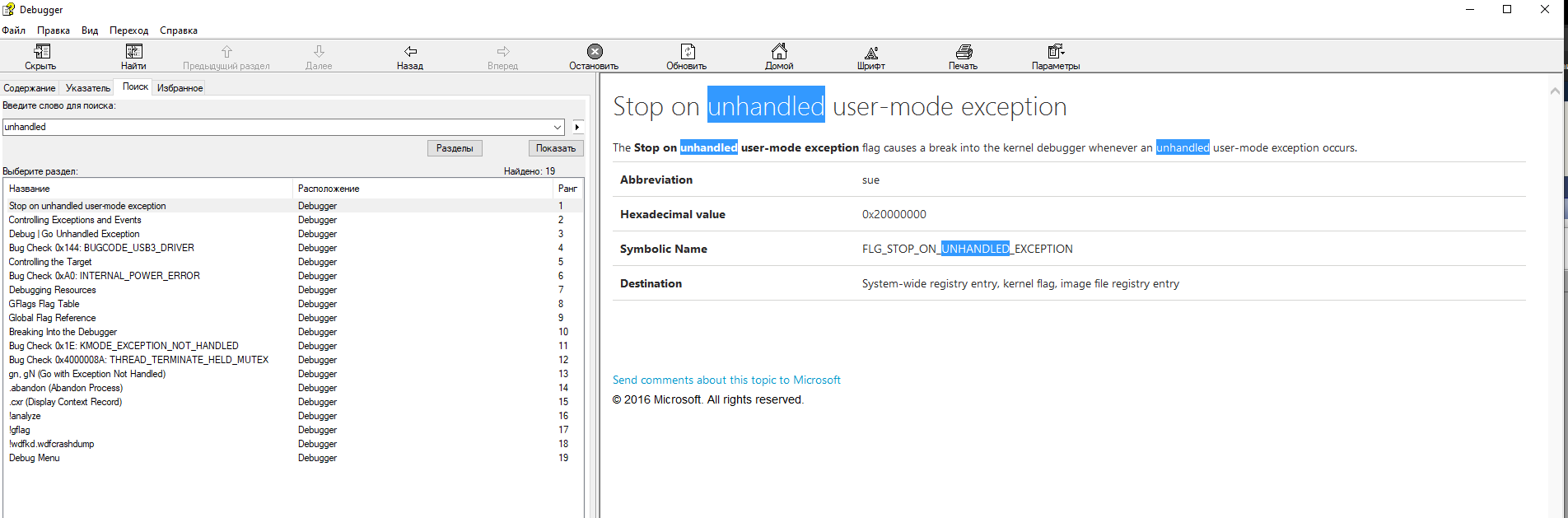The height and width of the screenshot is (518, 1568).
Task: Open the Файл menu
Action: tap(14, 30)
